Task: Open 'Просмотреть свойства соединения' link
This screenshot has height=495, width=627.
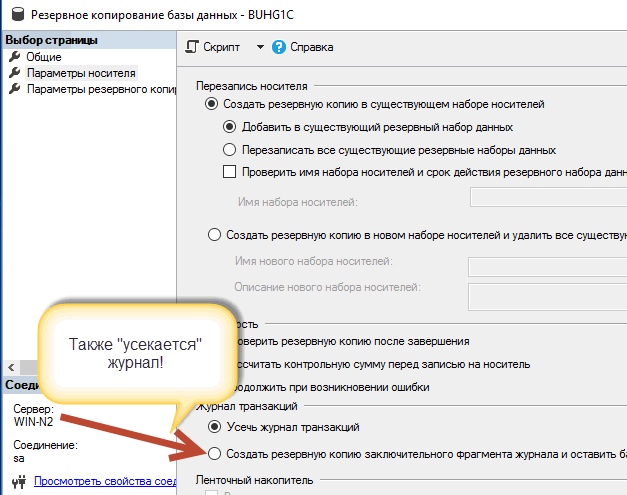Action: (105, 481)
